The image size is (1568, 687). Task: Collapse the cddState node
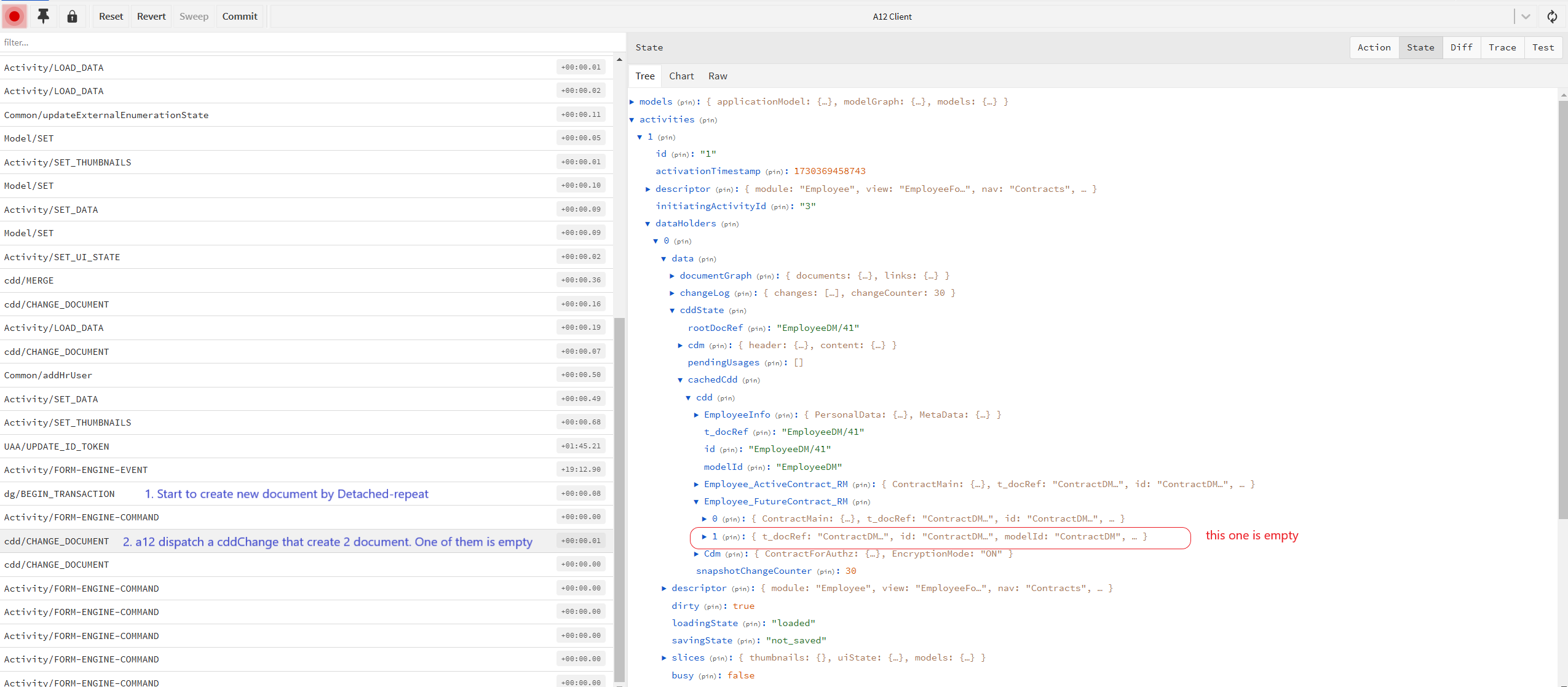673,311
